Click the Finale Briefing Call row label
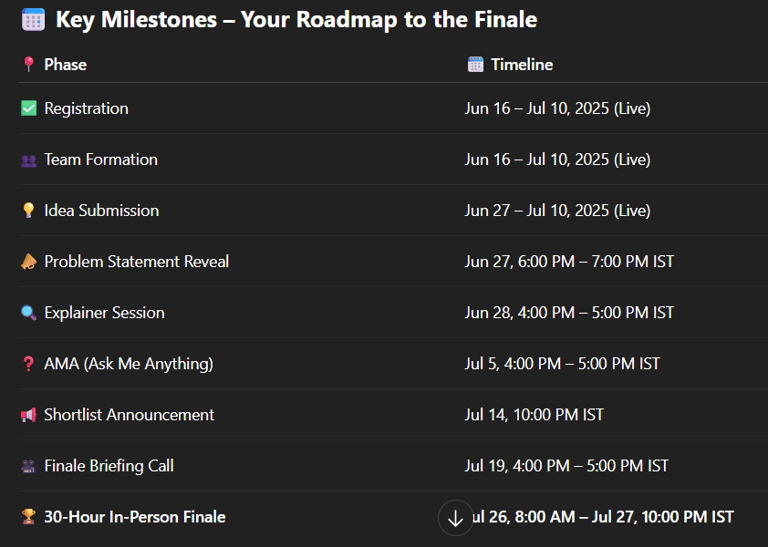This screenshot has width=768, height=547. [x=109, y=466]
